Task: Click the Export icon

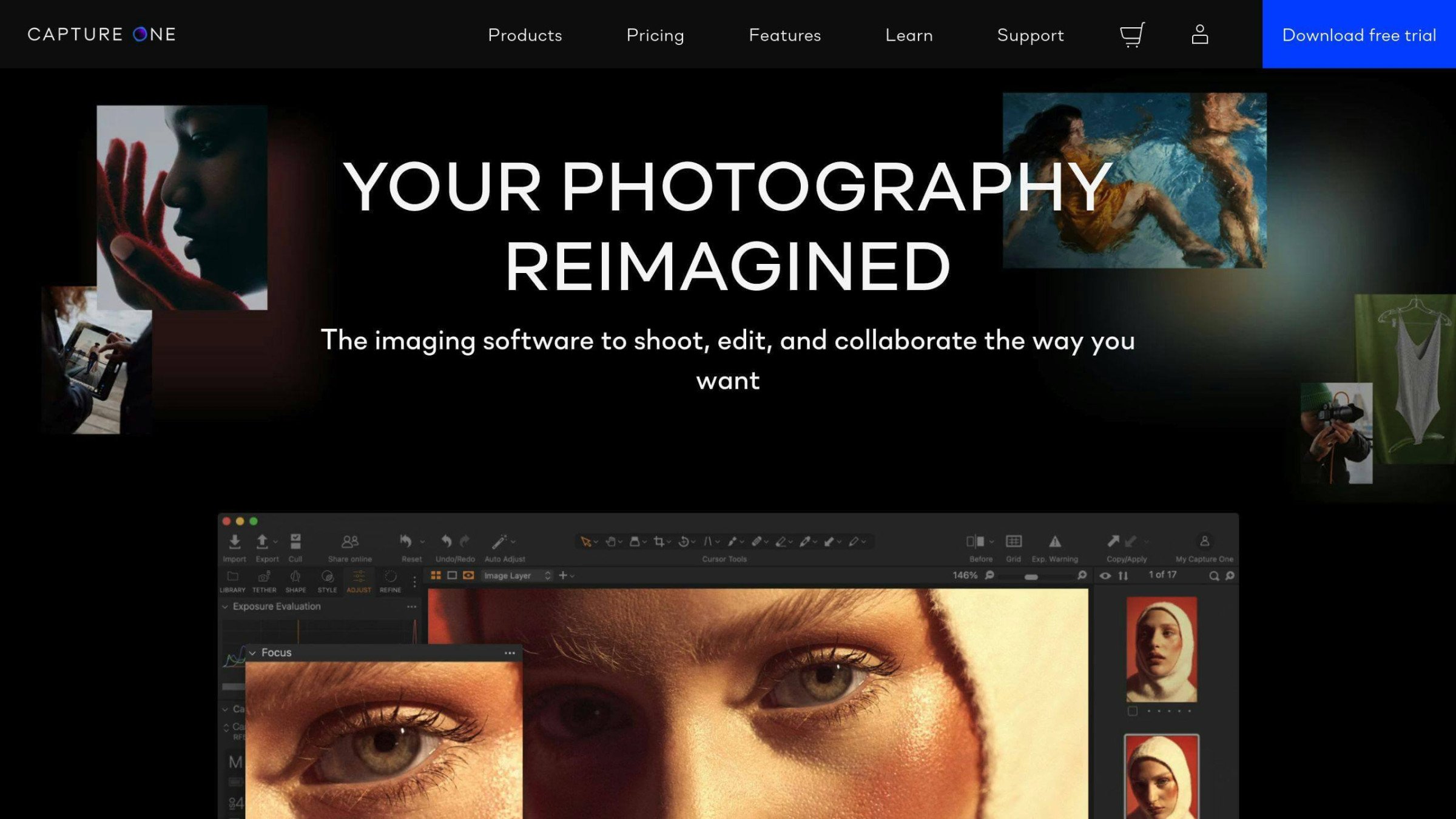Action: [x=262, y=541]
